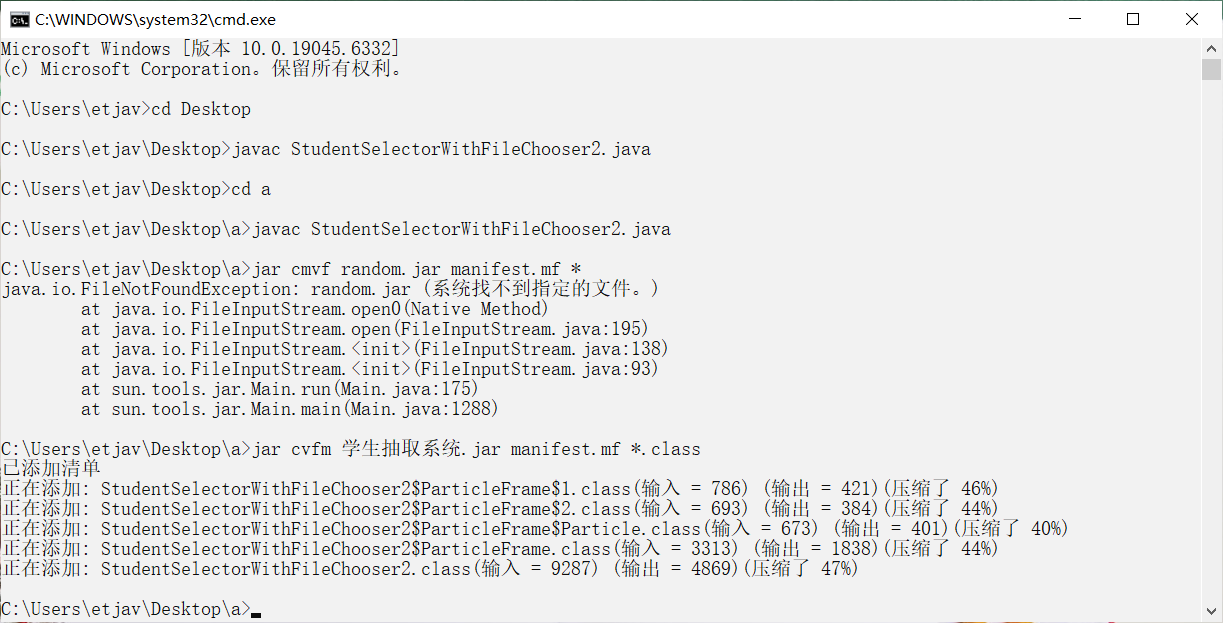
Task: Click the vertical scrollbar thumb
Action: [x=1212, y=69]
